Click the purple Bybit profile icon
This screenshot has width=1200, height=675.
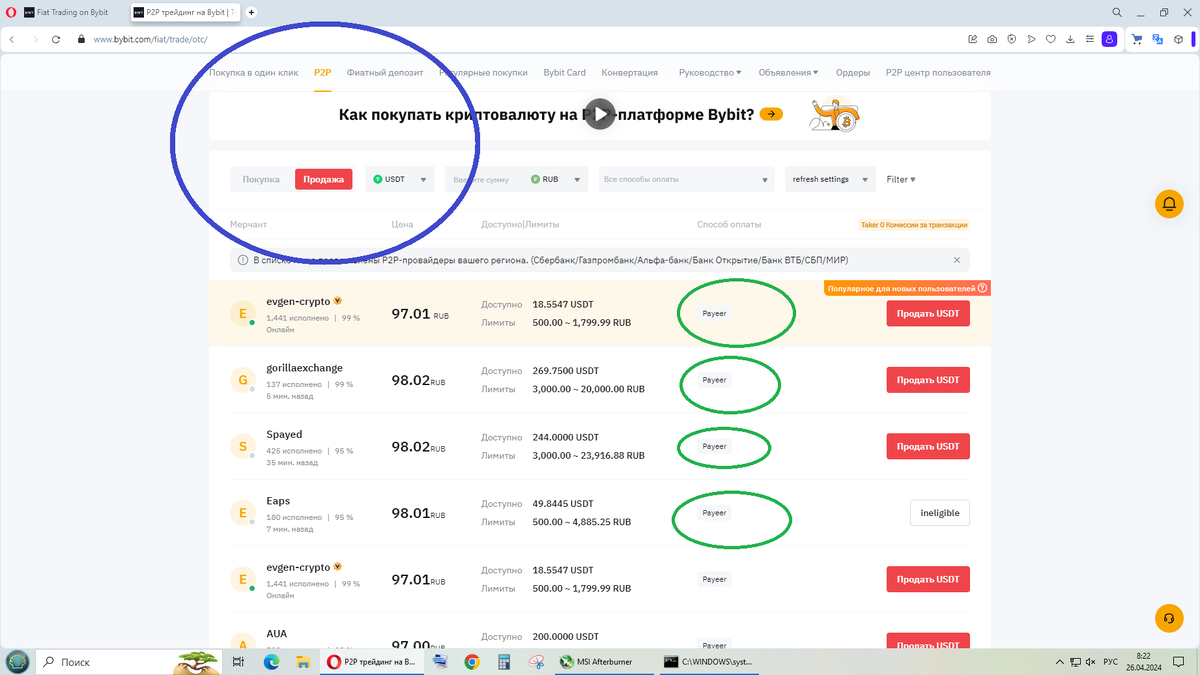point(1108,38)
